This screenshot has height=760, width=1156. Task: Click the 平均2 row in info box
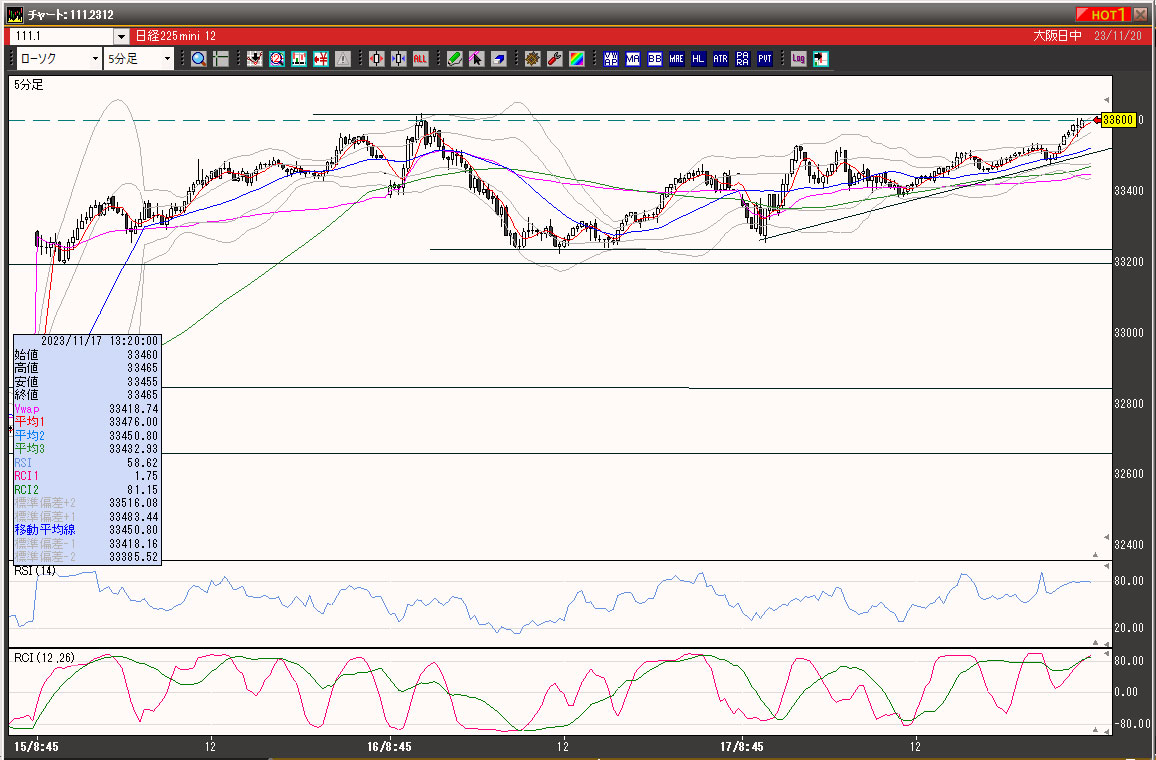(86, 436)
